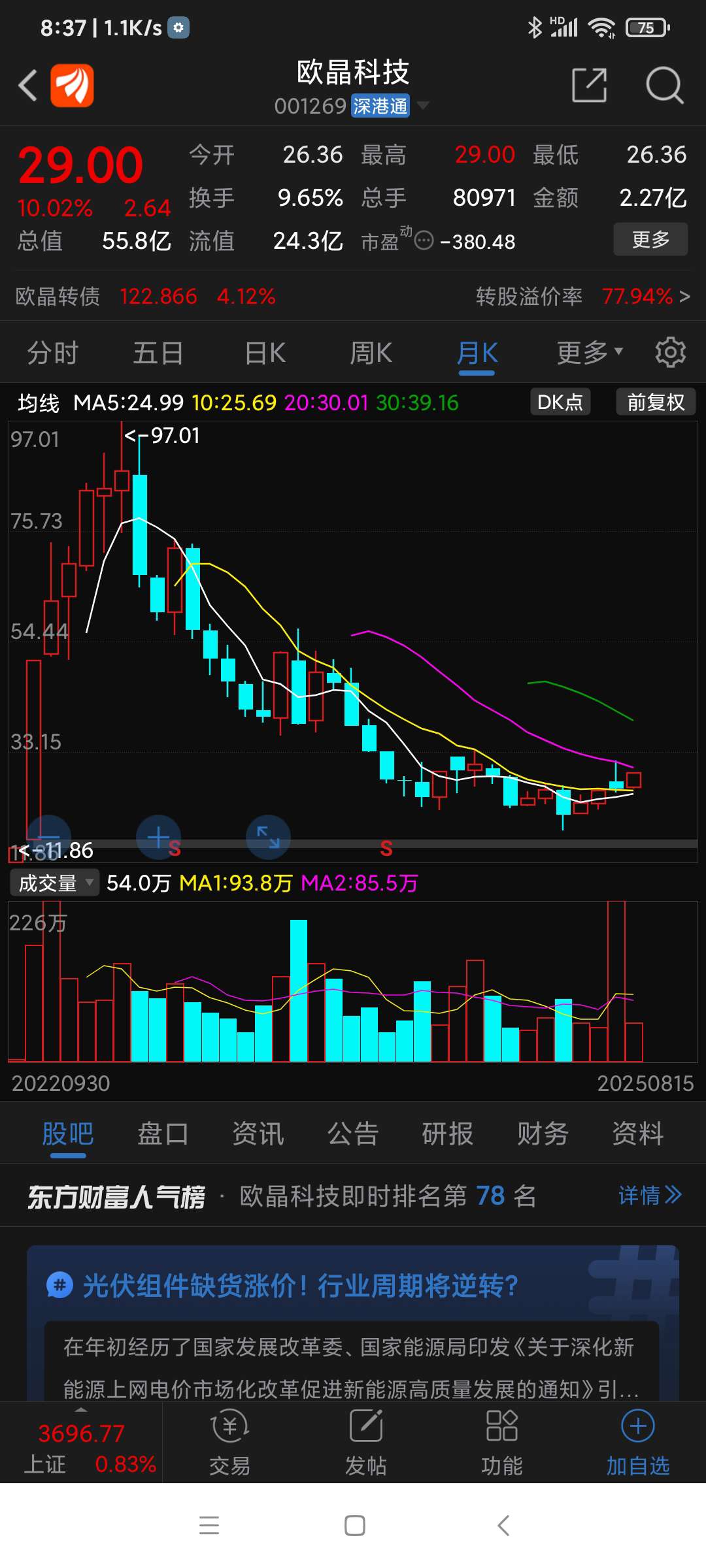Open the 盘口 tab
The height and width of the screenshot is (1568, 706).
[x=163, y=1134]
